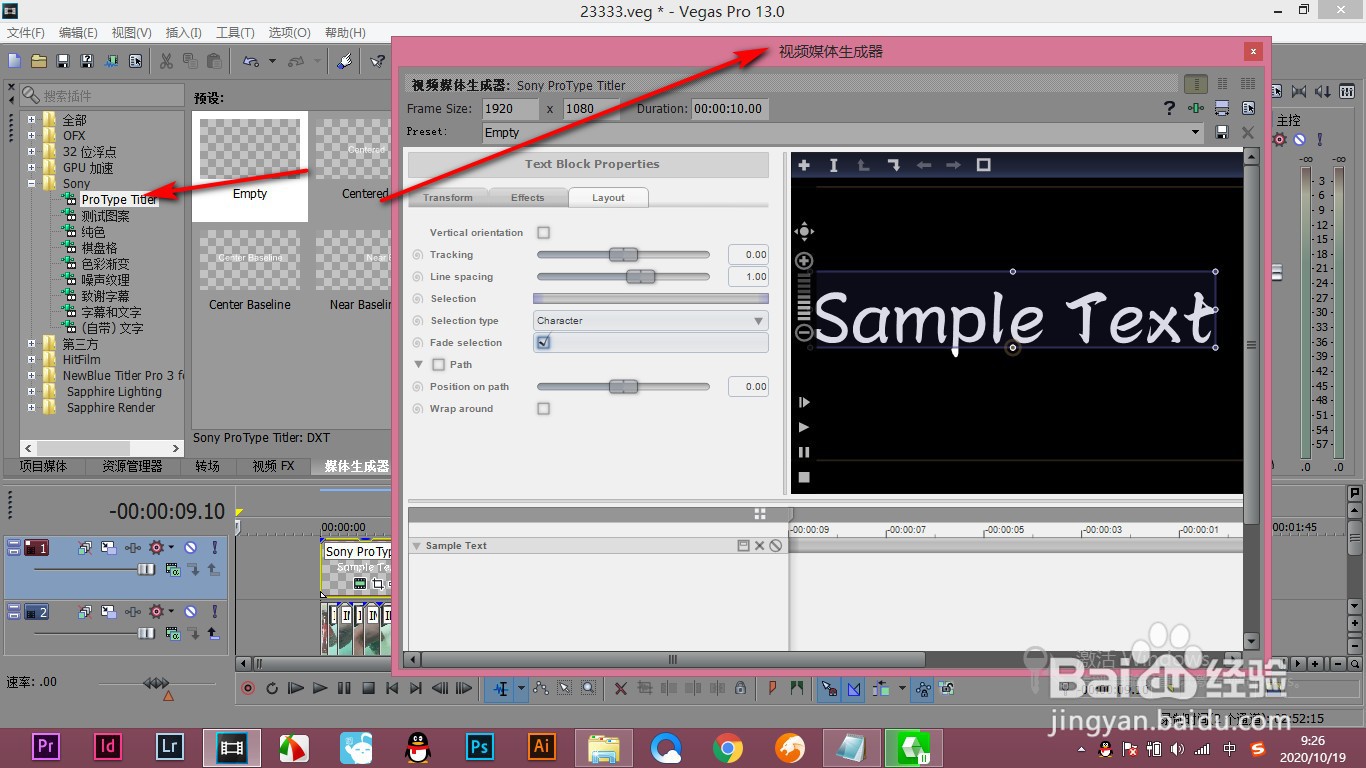The width and height of the screenshot is (1366, 768).
Task: Click the Save As icon with question mark
Action: 86,61
